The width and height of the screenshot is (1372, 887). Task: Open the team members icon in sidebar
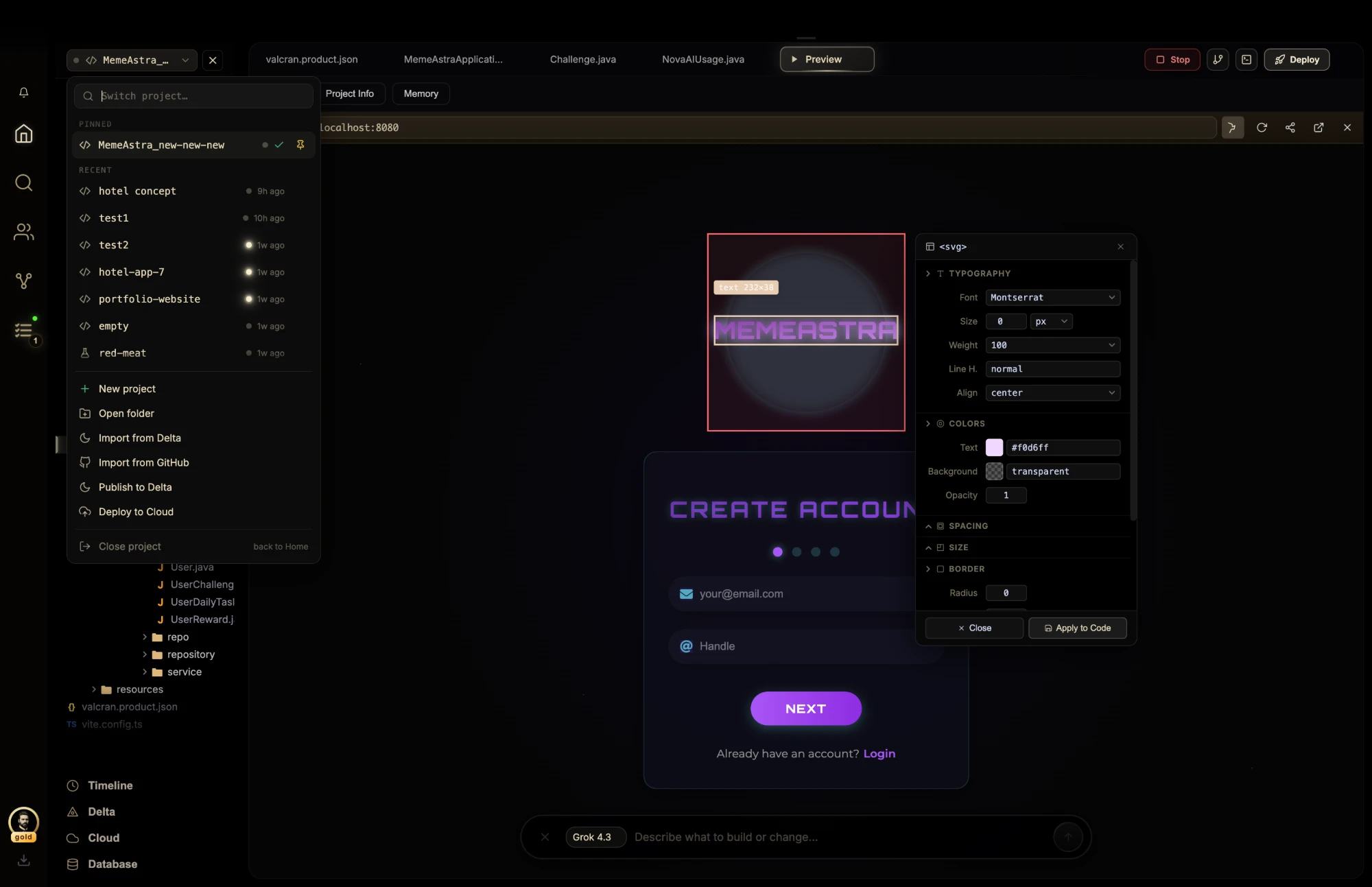tap(24, 232)
